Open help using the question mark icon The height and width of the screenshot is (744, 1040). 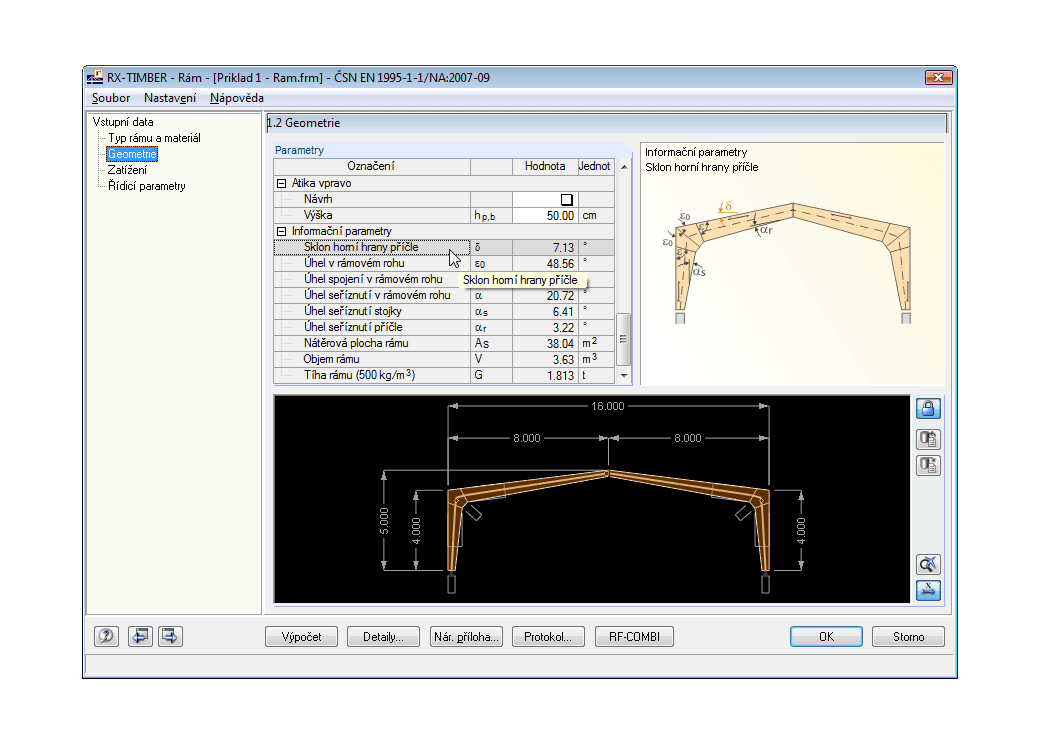pyautogui.click(x=106, y=636)
